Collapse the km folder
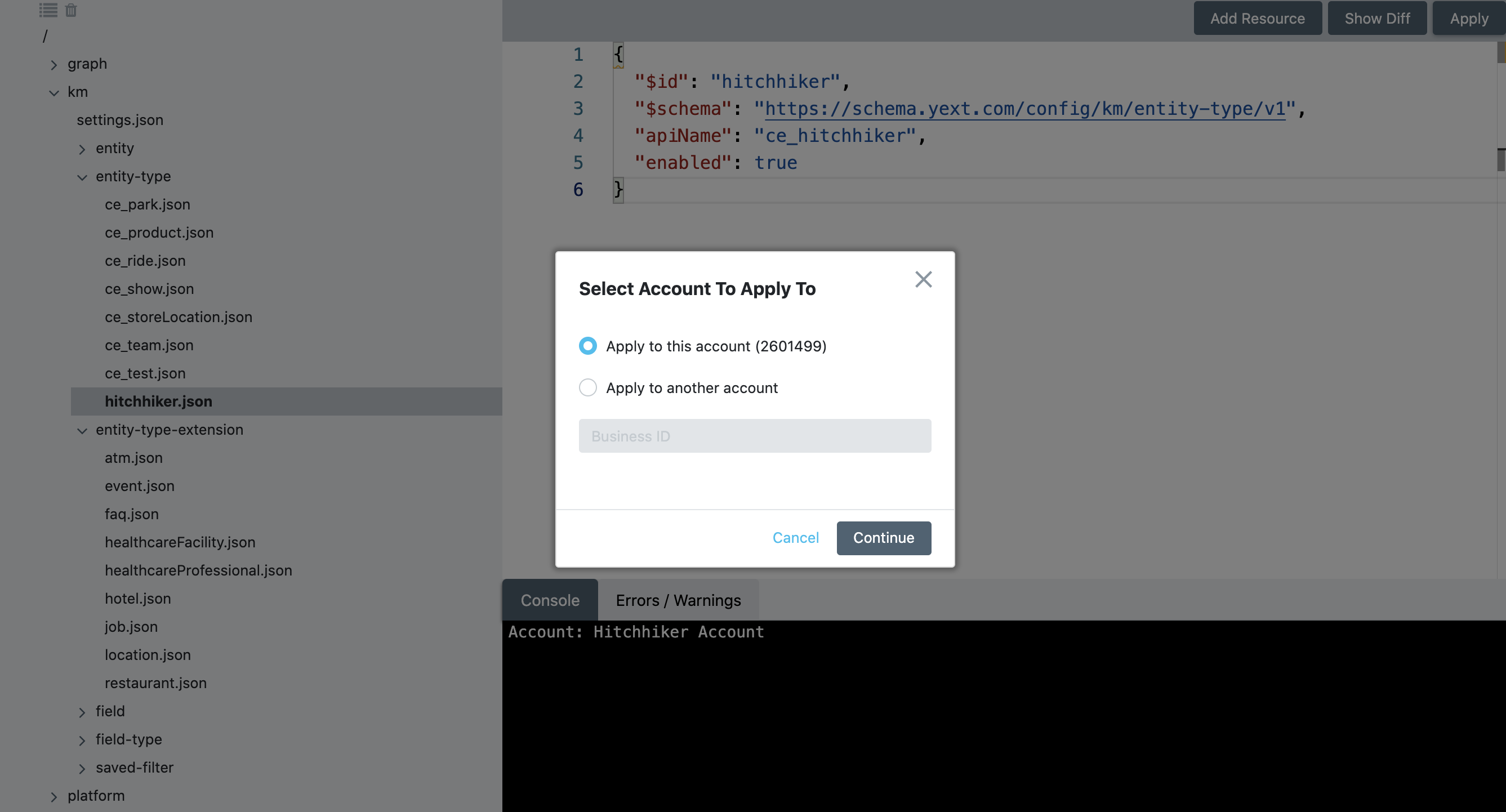This screenshot has width=1506, height=812. pyautogui.click(x=54, y=93)
